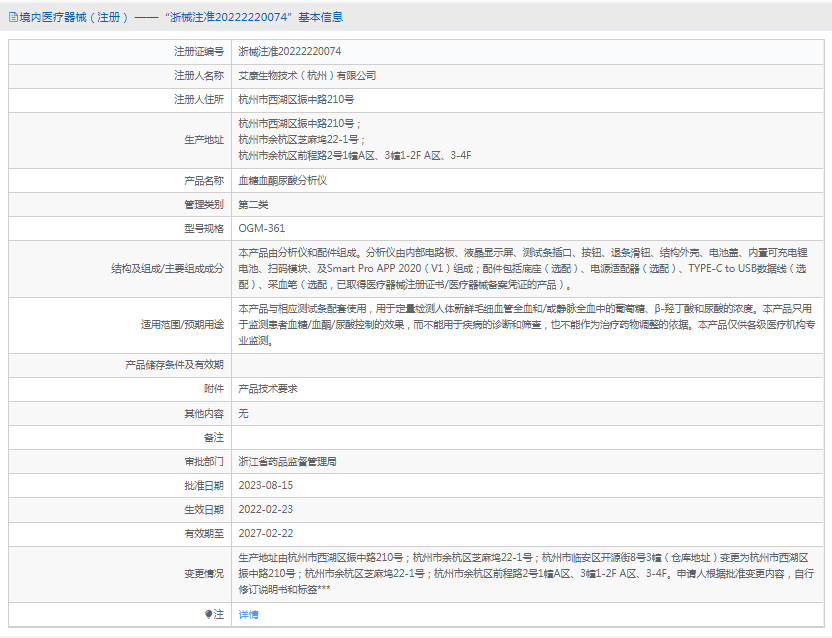Select the 产品名称 label
832x638 pixels.
pyautogui.click(x=204, y=180)
